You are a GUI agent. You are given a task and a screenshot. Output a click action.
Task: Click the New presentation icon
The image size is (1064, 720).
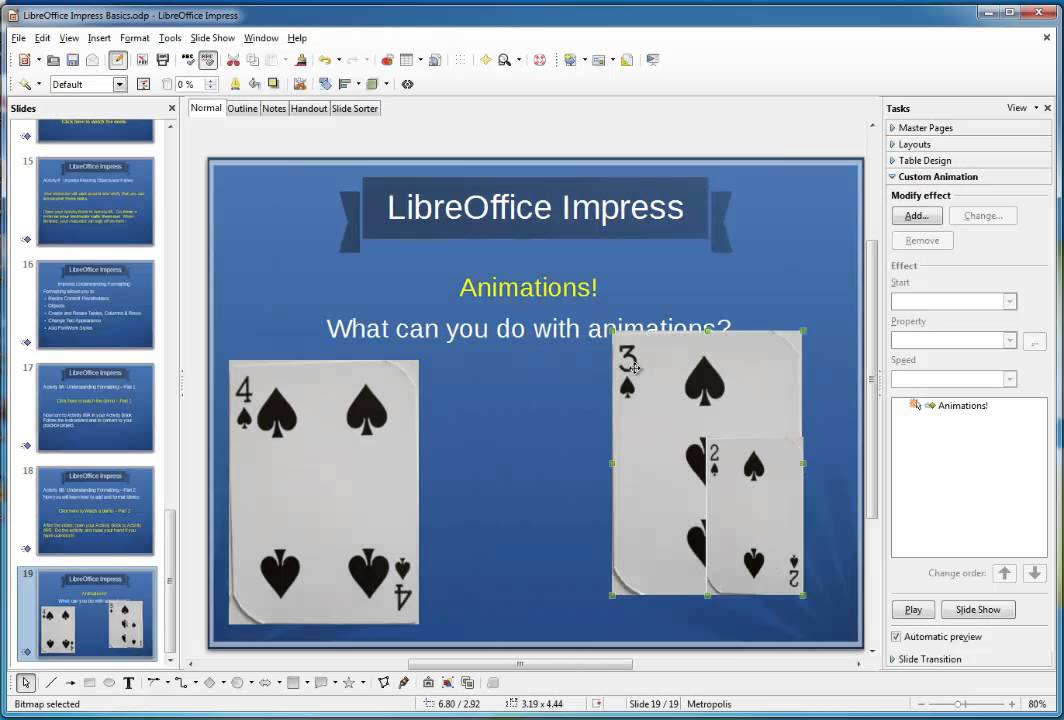coord(24,60)
